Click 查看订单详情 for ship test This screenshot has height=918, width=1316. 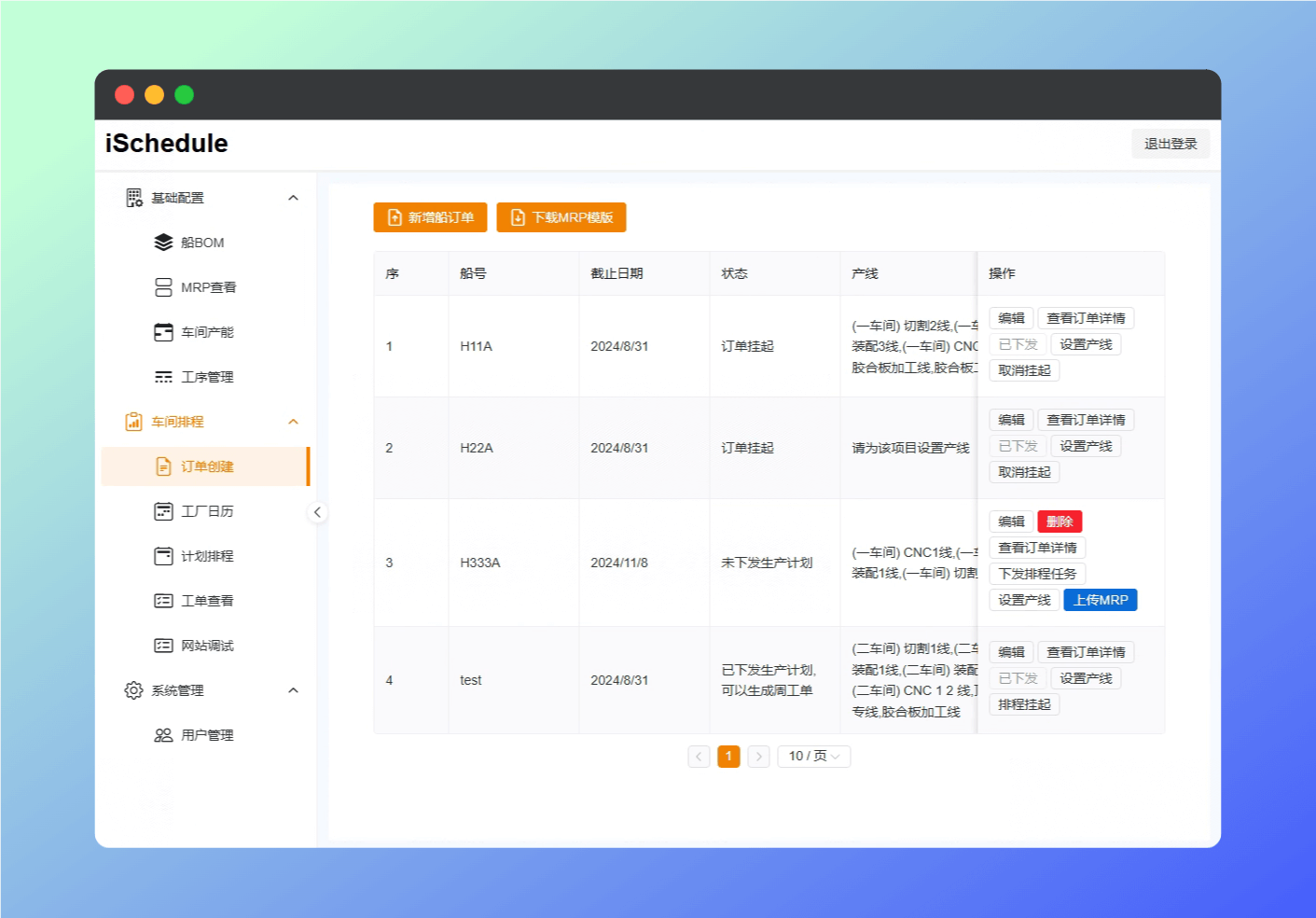pyautogui.click(x=1086, y=652)
